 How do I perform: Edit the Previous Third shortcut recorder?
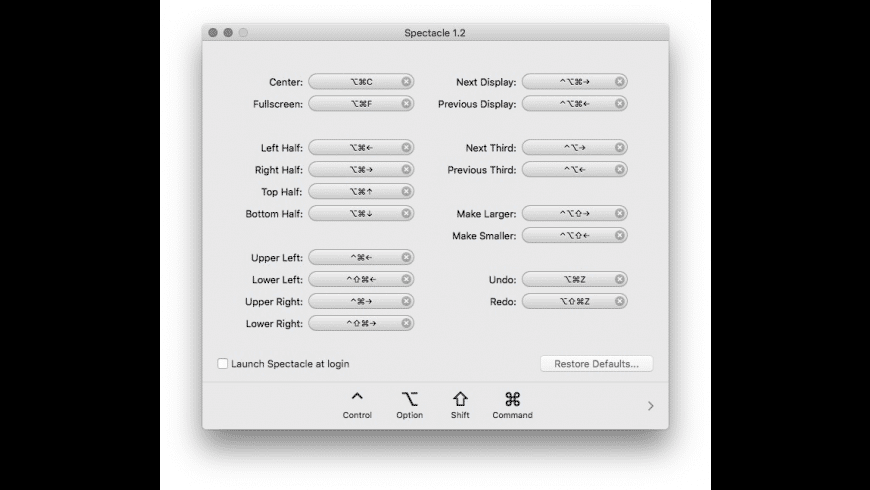[574, 170]
